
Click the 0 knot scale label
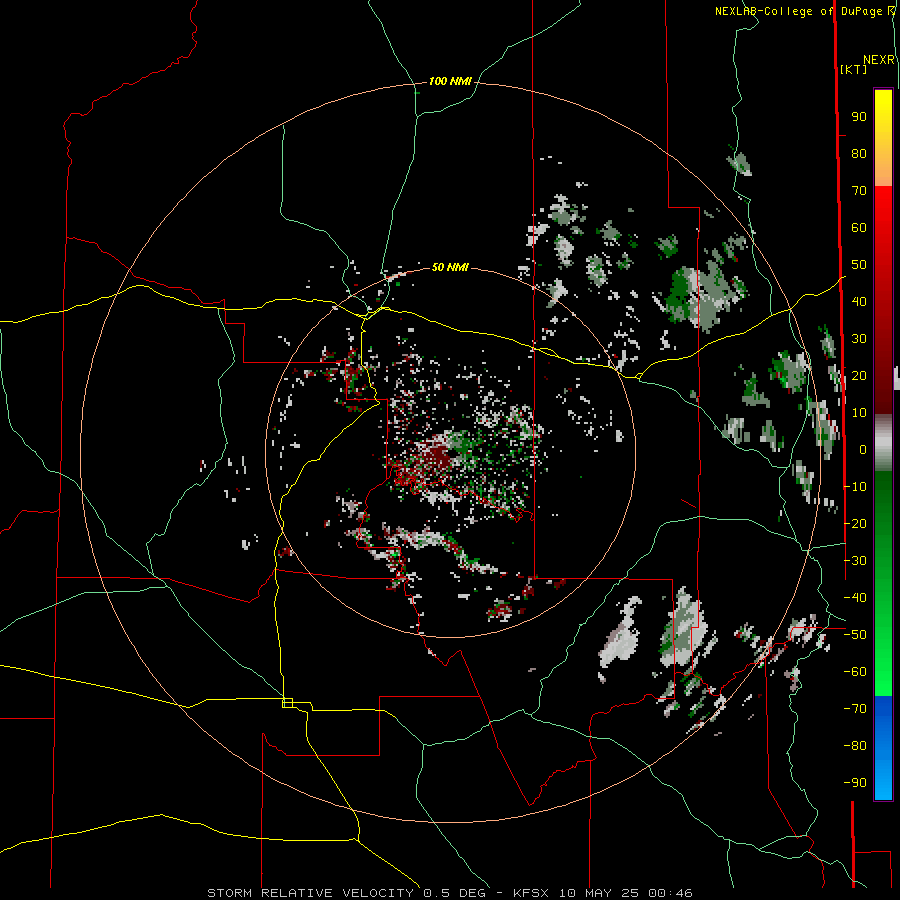tap(863, 450)
